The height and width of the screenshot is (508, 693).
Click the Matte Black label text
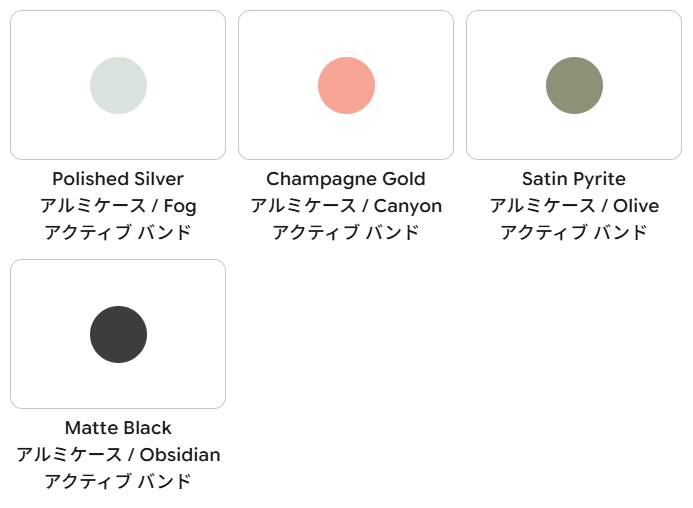point(118,428)
